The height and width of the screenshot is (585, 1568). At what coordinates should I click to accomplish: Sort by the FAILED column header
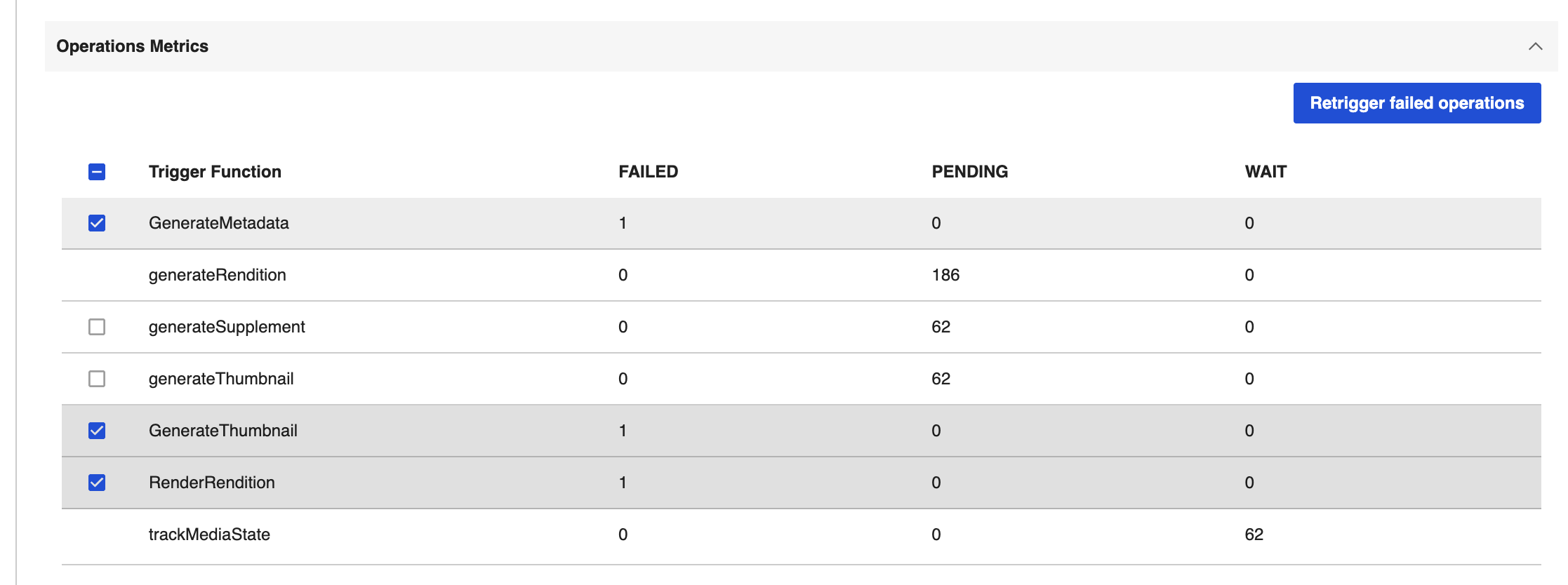[x=647, y=170]
